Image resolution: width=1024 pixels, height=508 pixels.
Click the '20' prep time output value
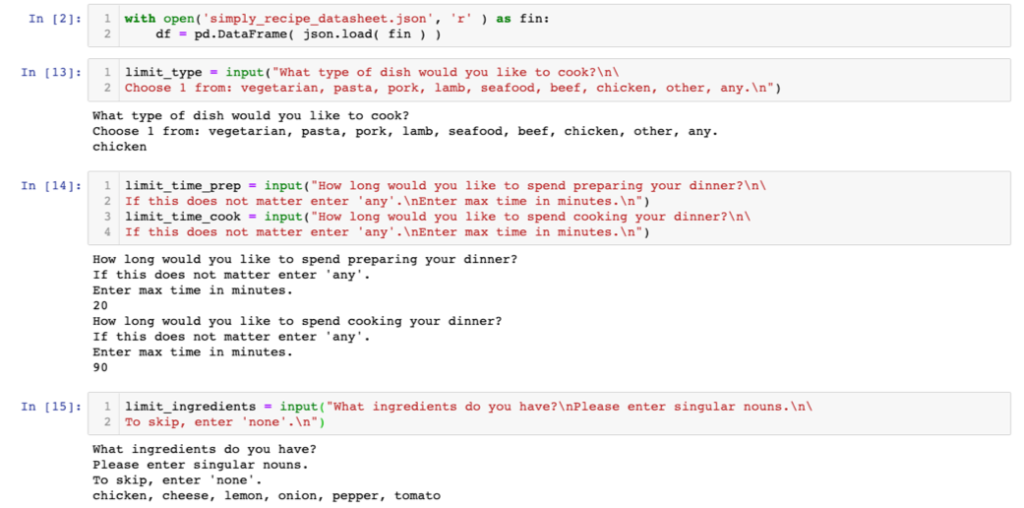tap(100, 306)
